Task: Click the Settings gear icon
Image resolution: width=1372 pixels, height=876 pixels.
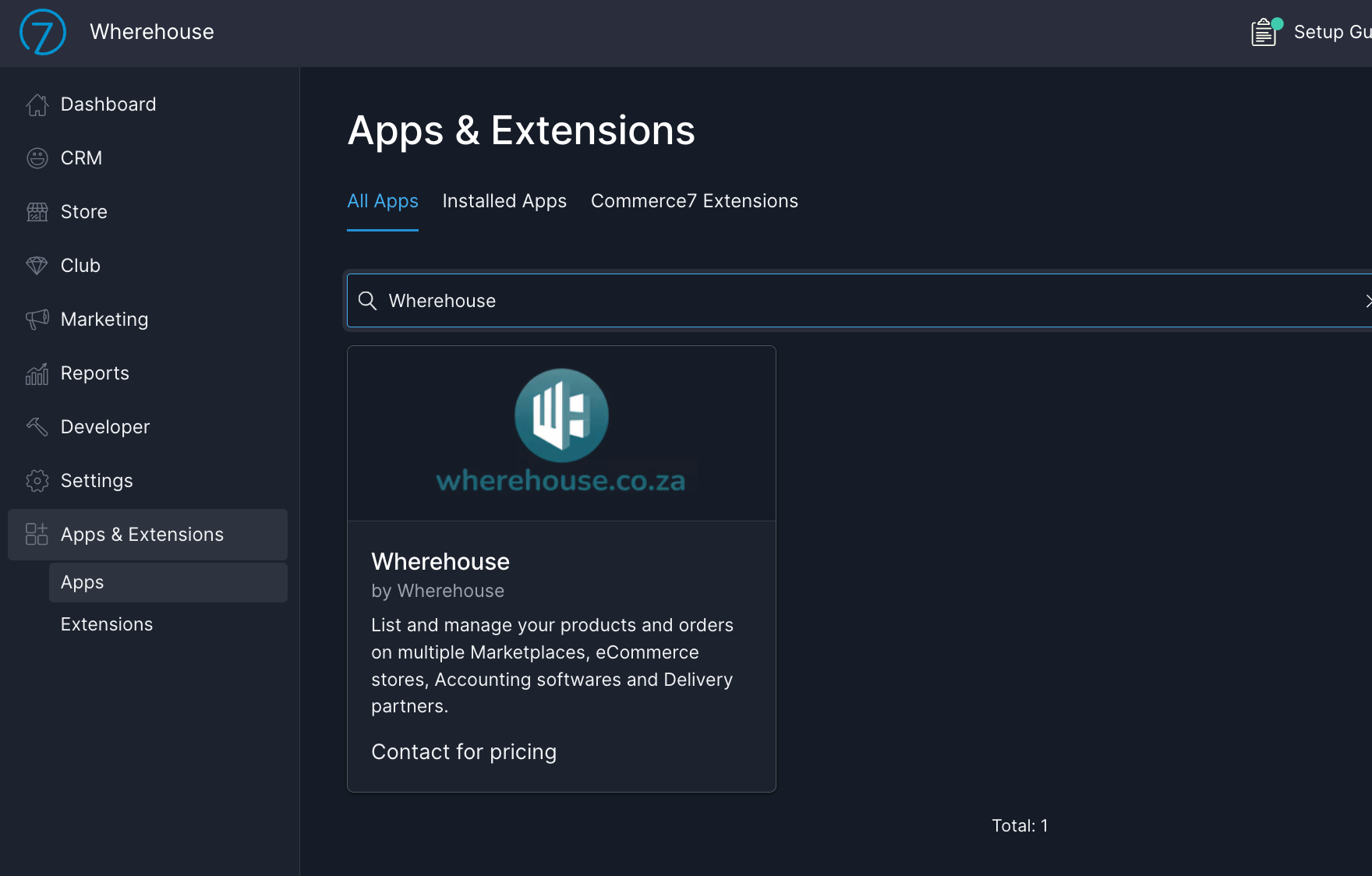Action: coord(37,481)
